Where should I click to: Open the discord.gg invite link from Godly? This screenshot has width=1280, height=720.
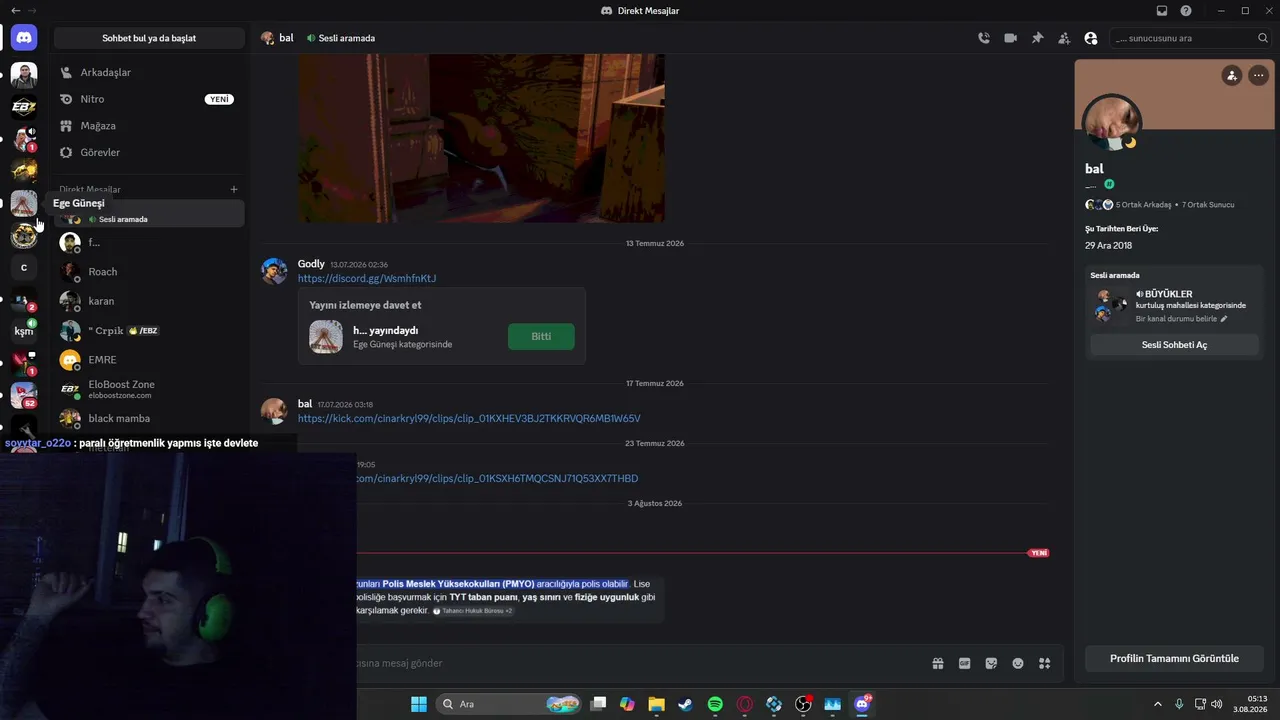(x=367, y=278)
